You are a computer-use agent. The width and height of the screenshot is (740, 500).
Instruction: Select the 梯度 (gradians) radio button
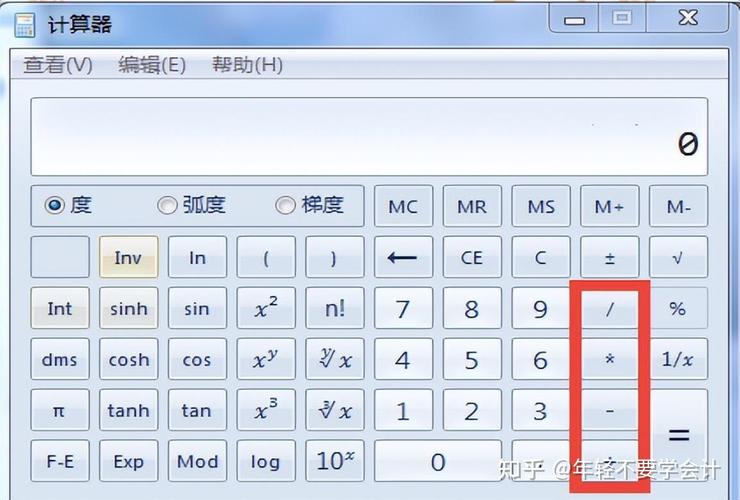pos(286,205)
